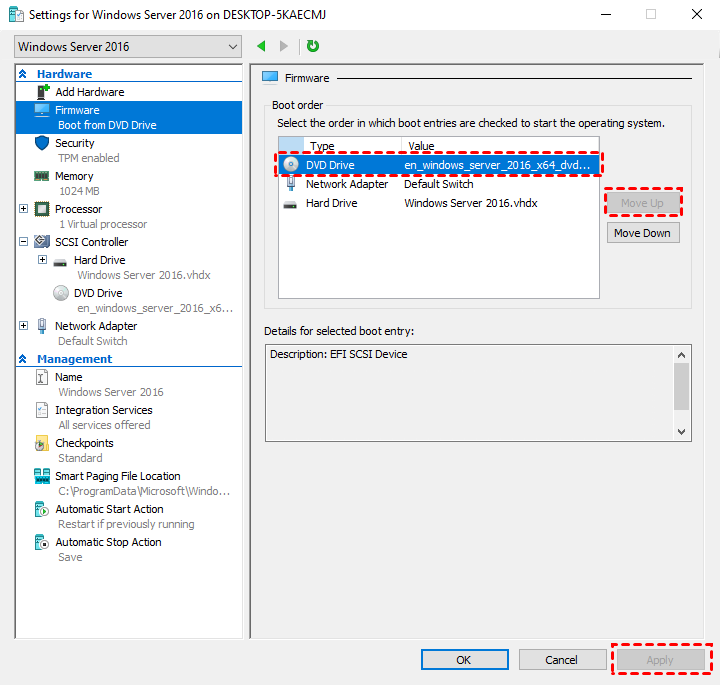Click the forward navigation arrow

(x=284, y=46)
